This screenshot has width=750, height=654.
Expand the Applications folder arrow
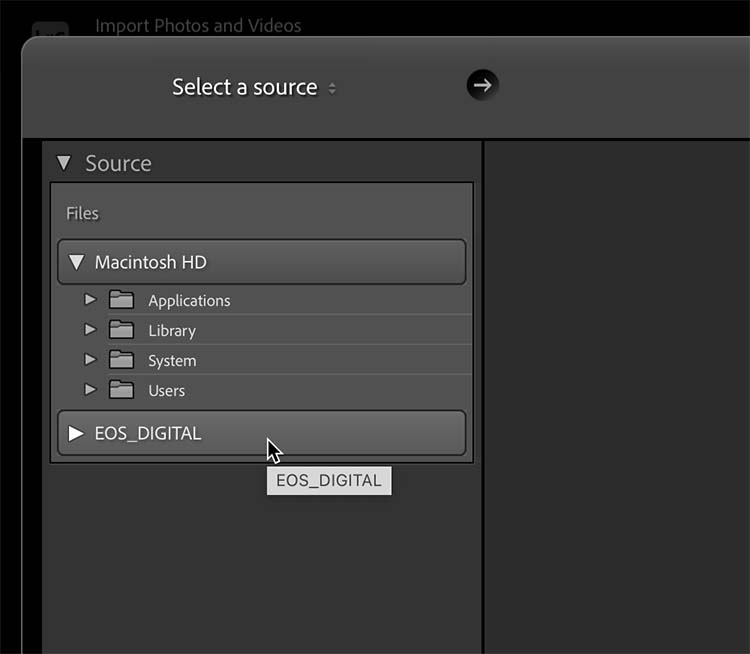tap(90, 299)
